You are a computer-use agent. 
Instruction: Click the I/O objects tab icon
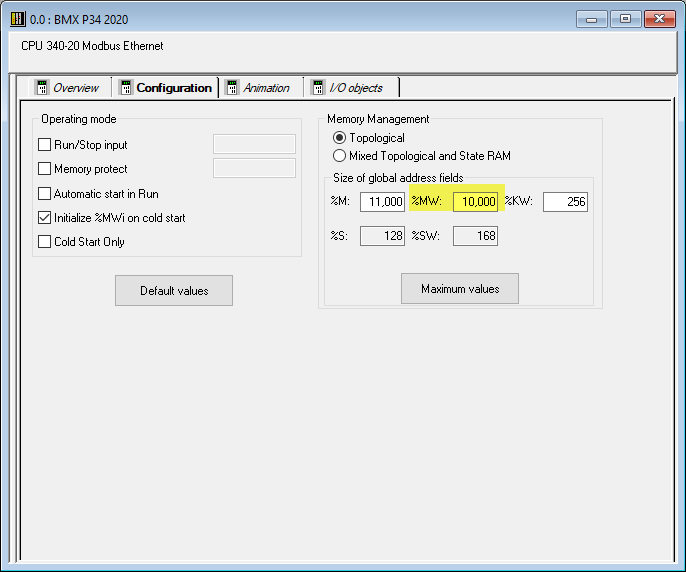pos(318,88)
